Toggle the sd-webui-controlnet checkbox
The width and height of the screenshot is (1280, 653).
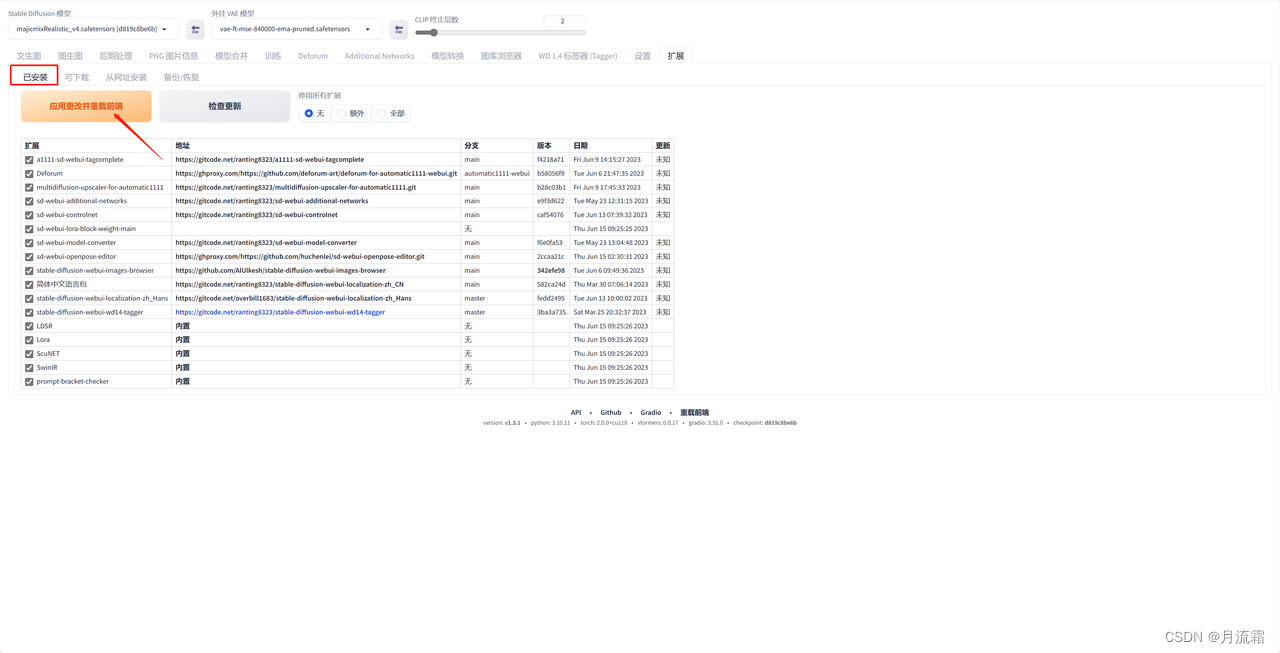coord(29,215)
